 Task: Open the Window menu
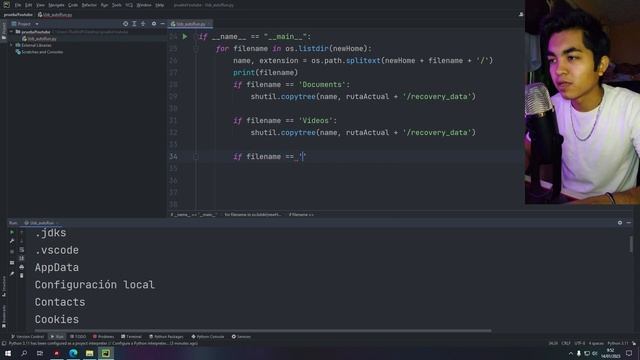[144, 5]
